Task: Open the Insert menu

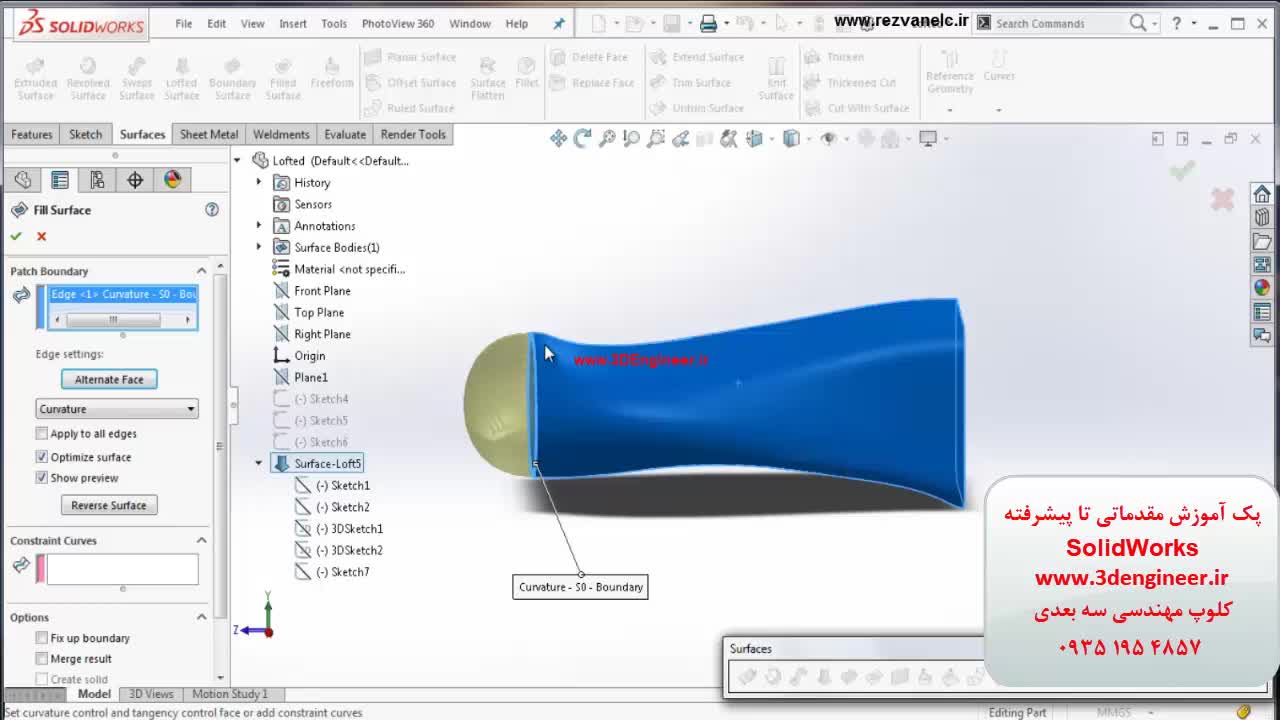Action: [x=293, y=23]
